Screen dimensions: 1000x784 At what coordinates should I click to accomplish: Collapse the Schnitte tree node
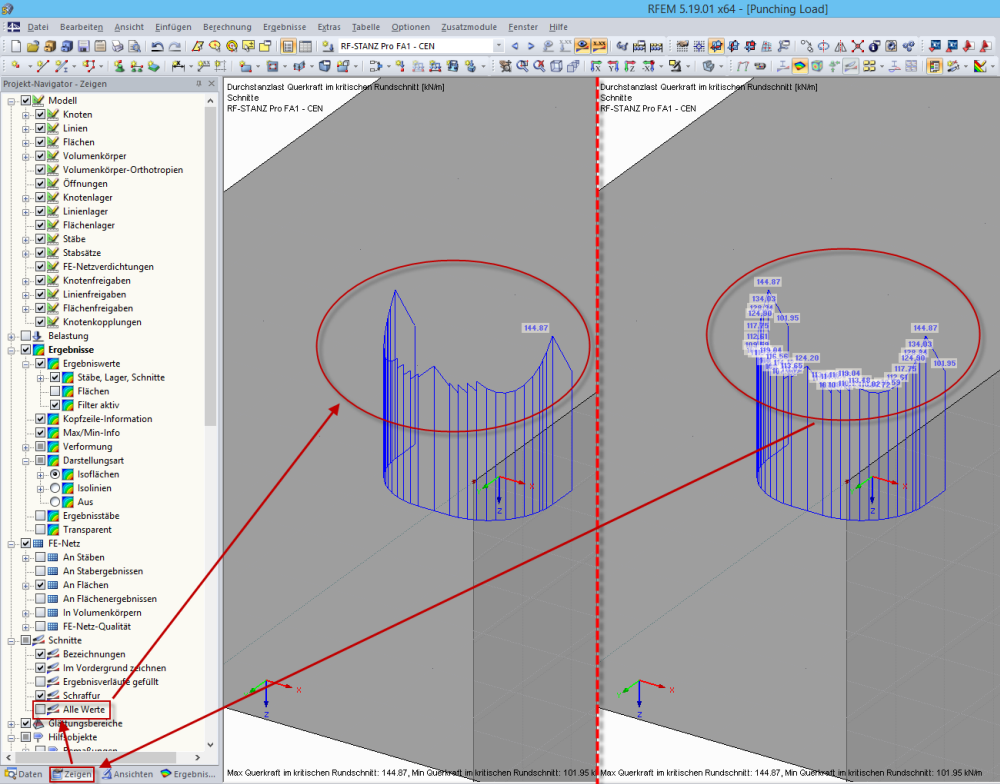click(x=11, y=640)
